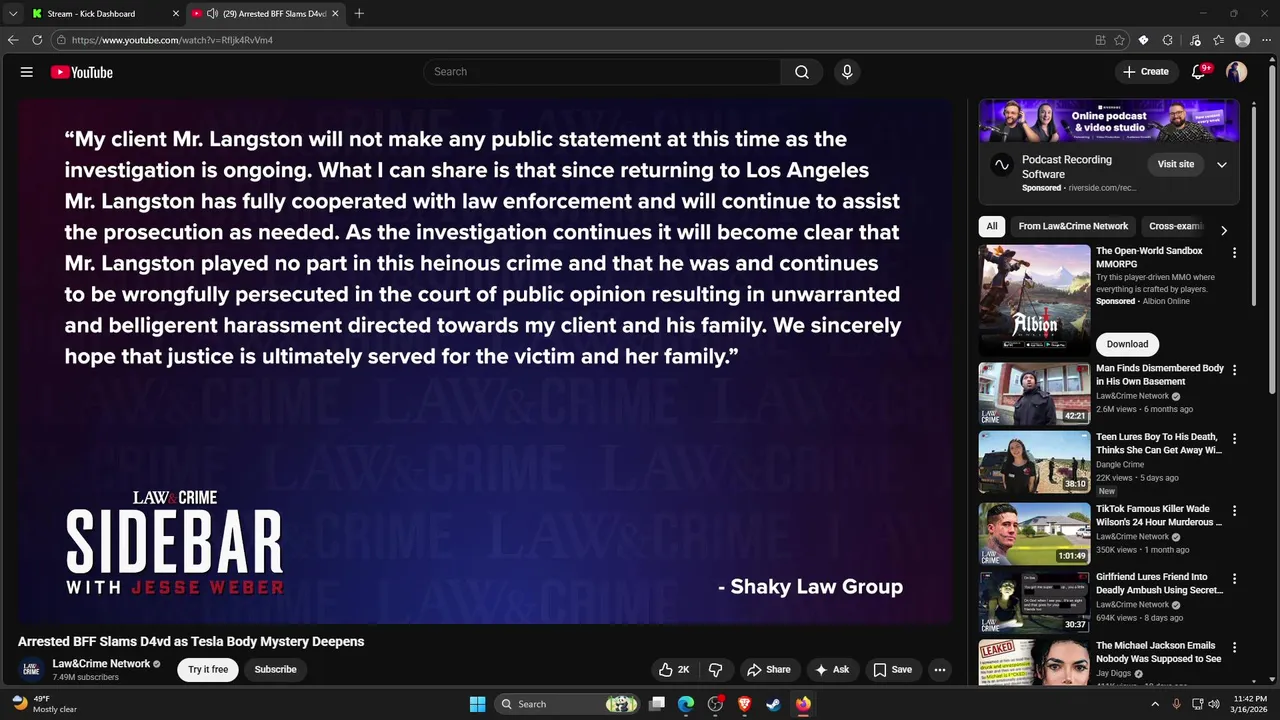The width and height of the screenshot is (1280, 720).
Task: Open the browser profile icon
Action: 1243,40
